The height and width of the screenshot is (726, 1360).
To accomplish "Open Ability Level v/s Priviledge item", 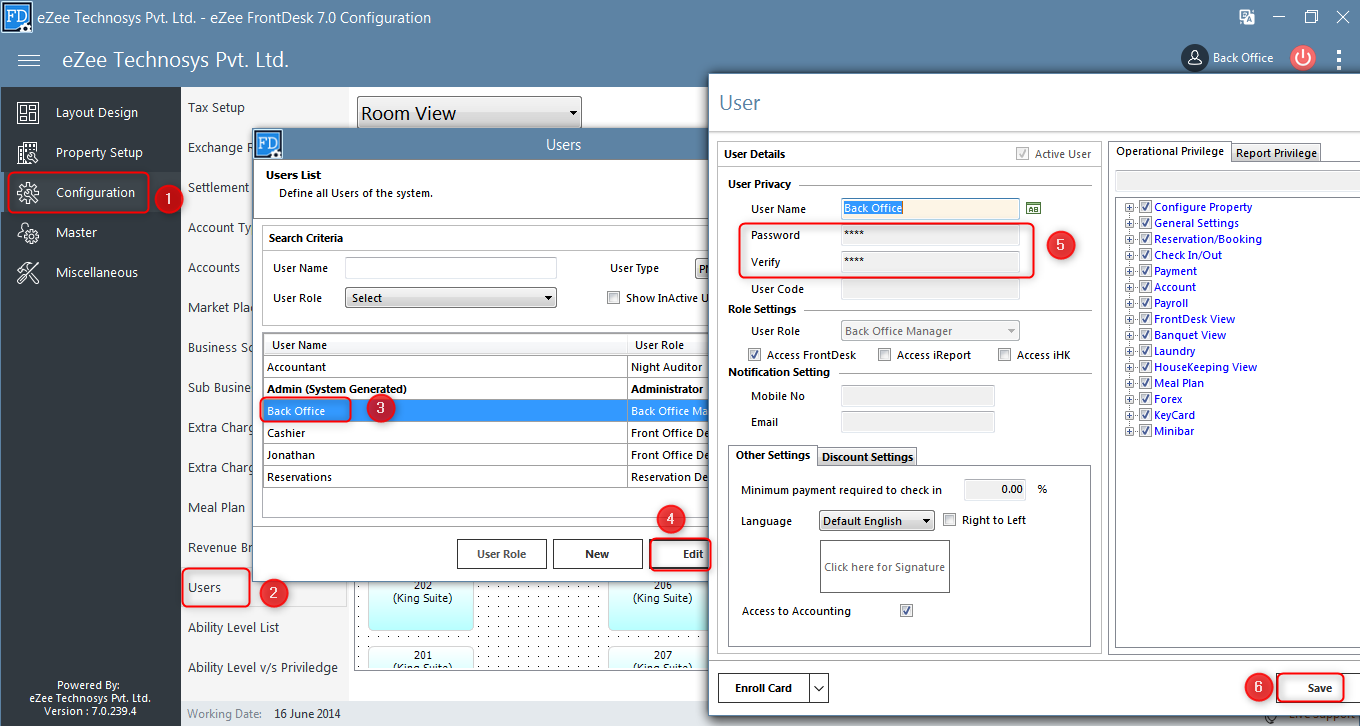I will tap(263, 668).
